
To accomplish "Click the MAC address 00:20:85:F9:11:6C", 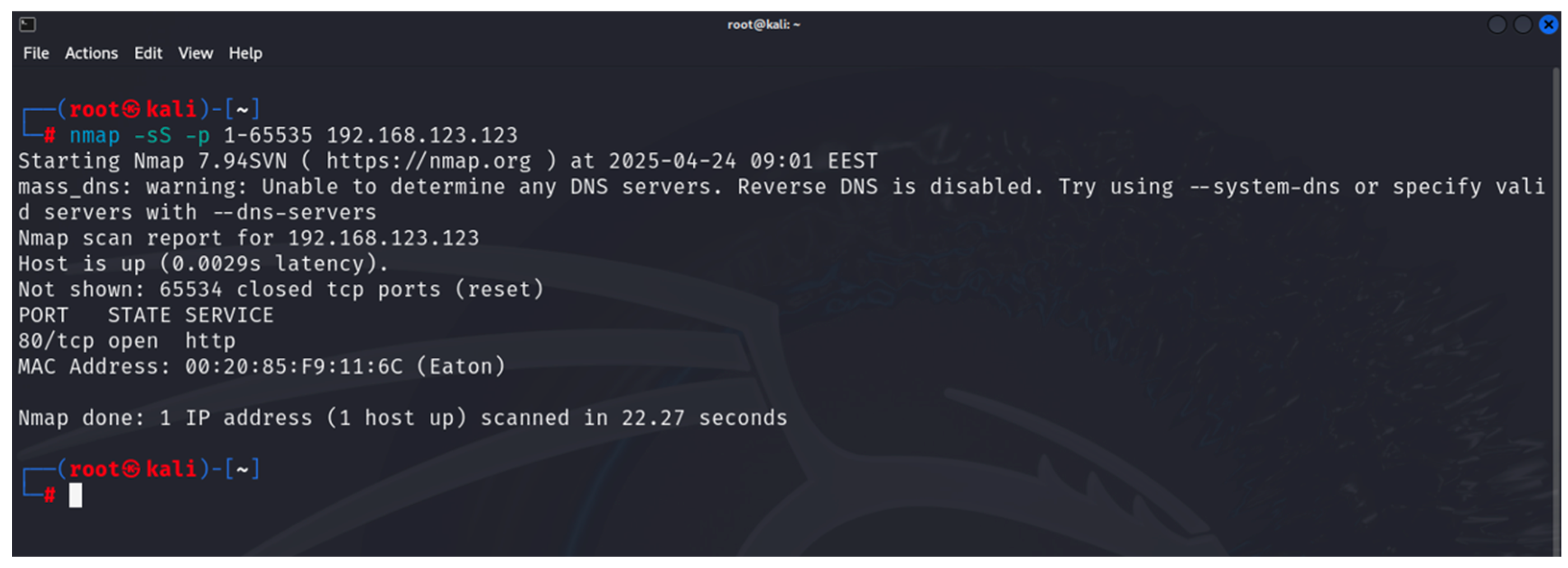I will tap(293, 366).
